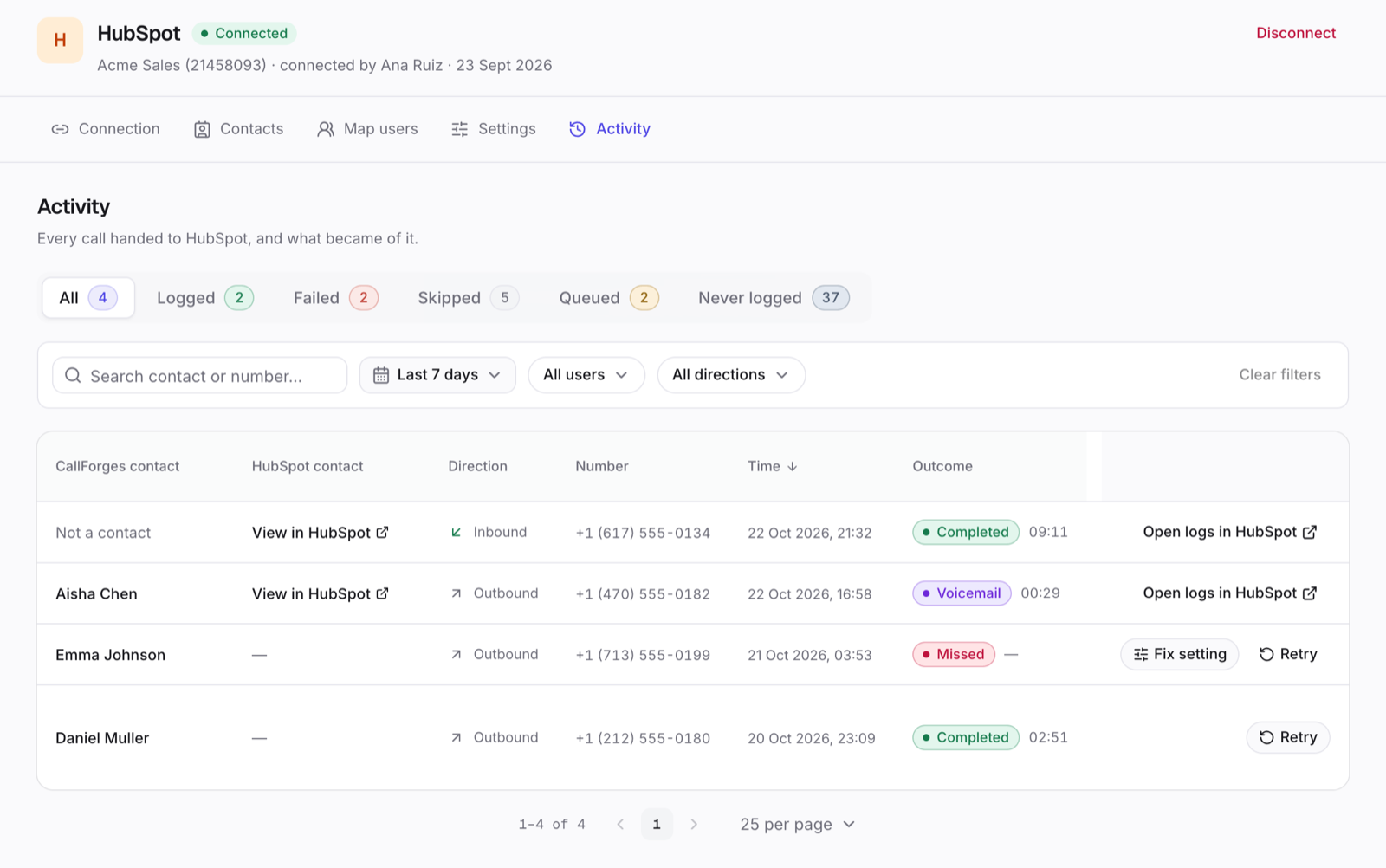The height and width of the screenshot is (868, 1386).
Task: Click the Emma Johnson contact name
Action: [110, 655]
